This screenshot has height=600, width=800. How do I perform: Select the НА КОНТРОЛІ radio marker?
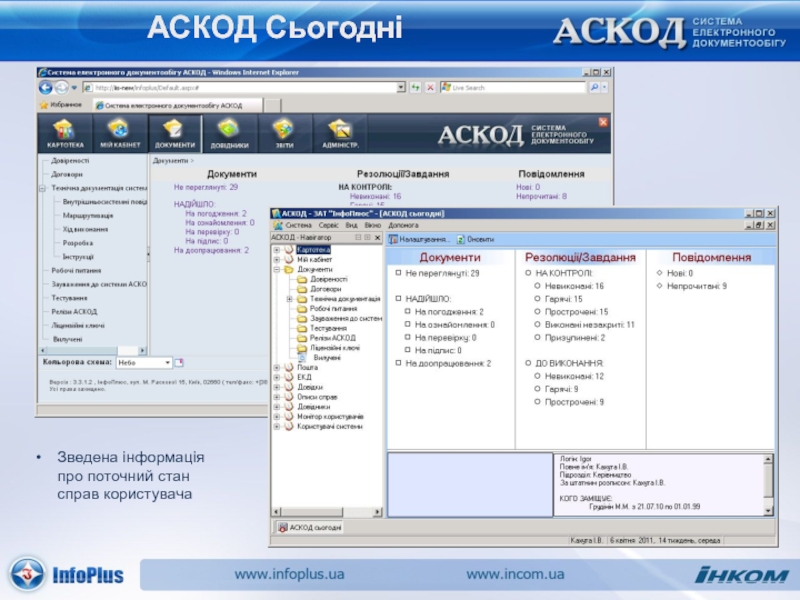tap(528, 273)
